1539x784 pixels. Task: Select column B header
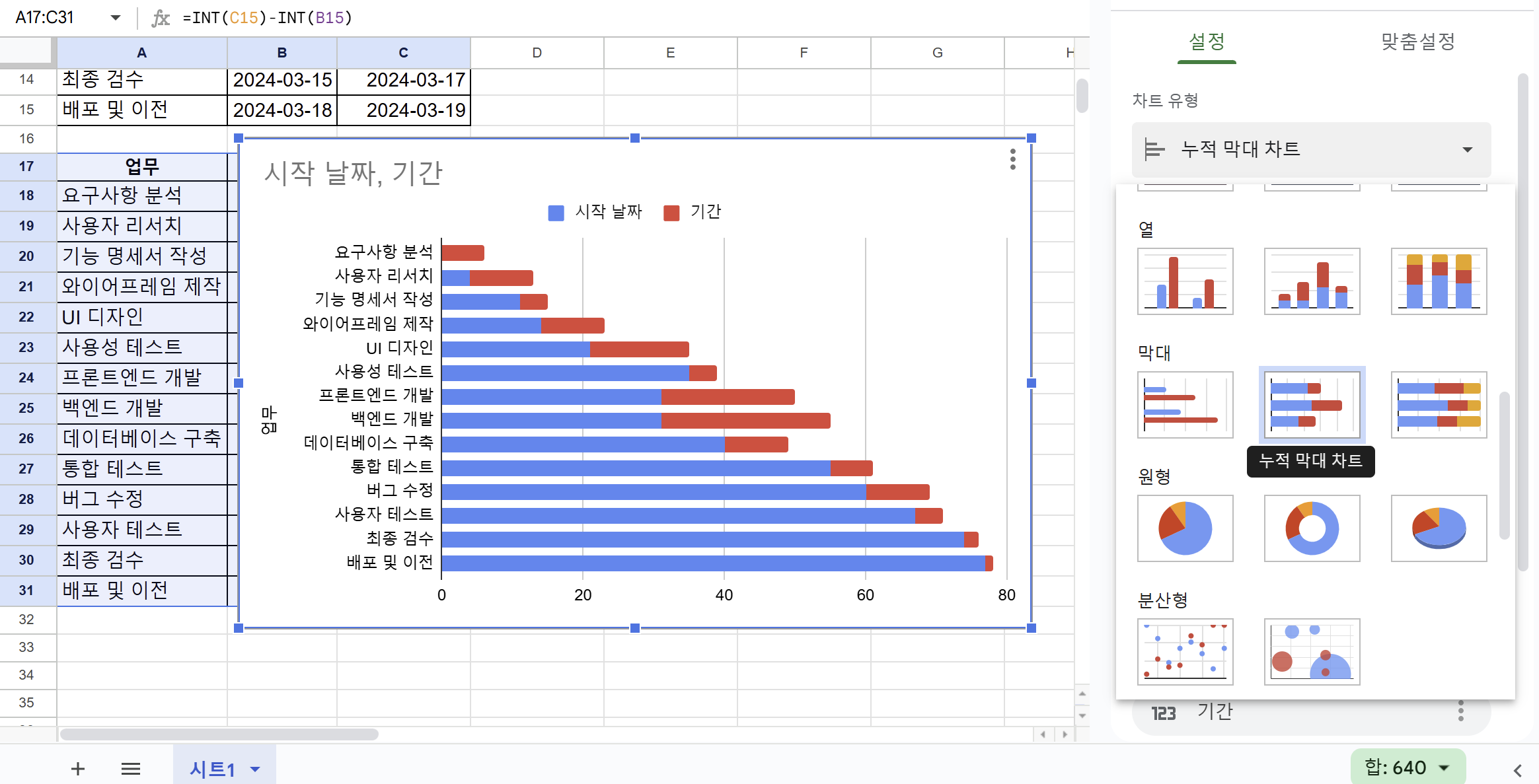click(282, 53)
